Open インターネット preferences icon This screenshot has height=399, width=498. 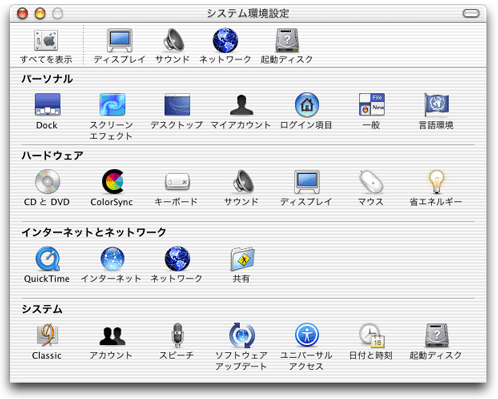(112, 259)
